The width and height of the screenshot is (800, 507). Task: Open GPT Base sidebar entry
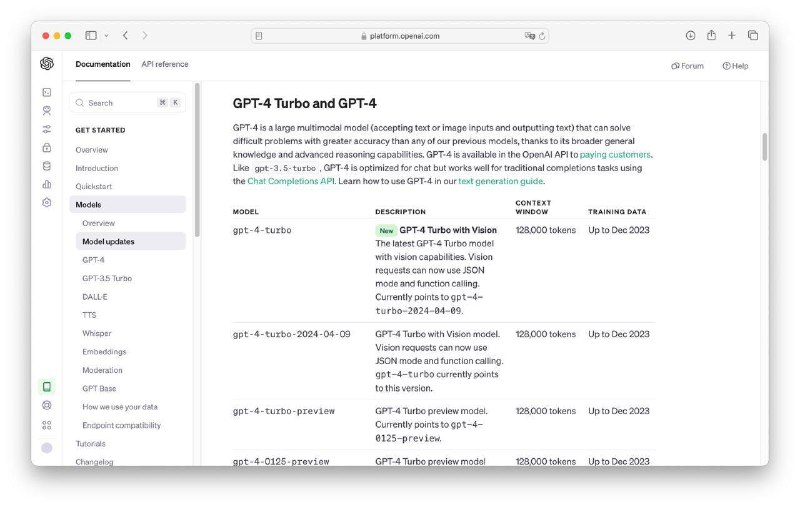pos(99,389)
